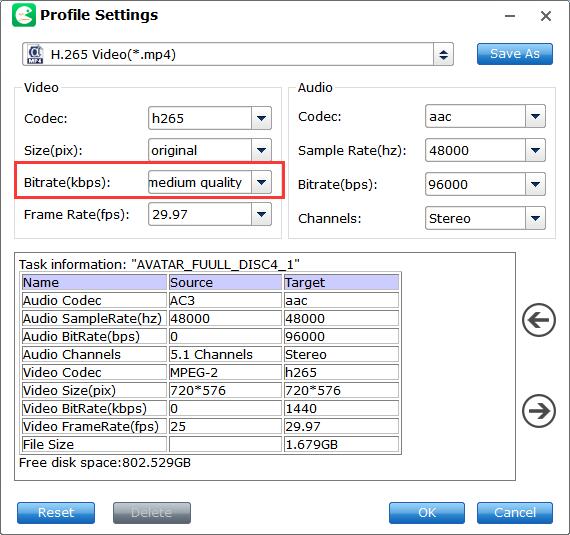The height and width of the screenshot is (535, 570).
Task: Click the Save As button
Action: (x=515, y=54)
